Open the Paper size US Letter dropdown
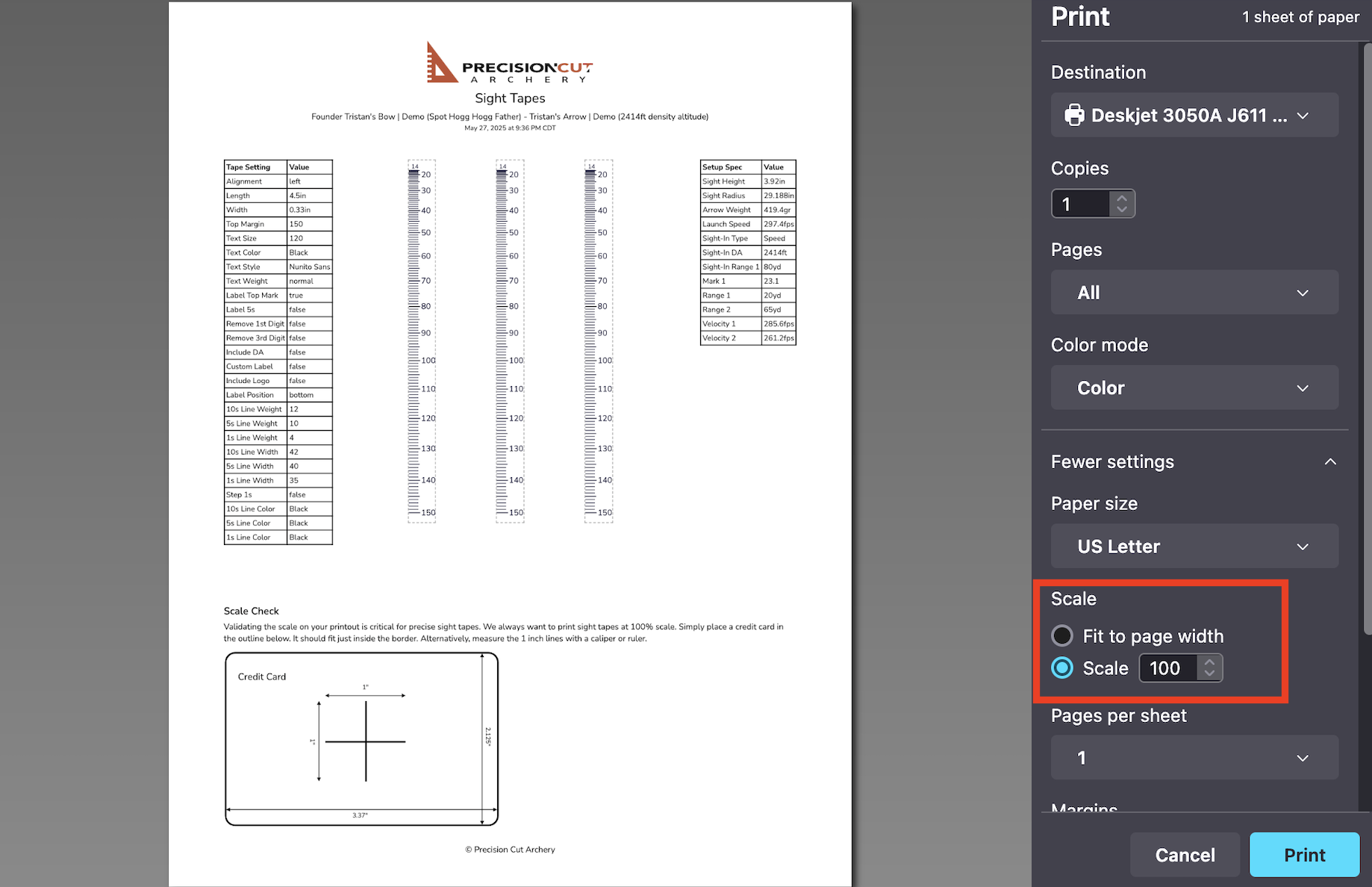 [x=1194, y=547]
